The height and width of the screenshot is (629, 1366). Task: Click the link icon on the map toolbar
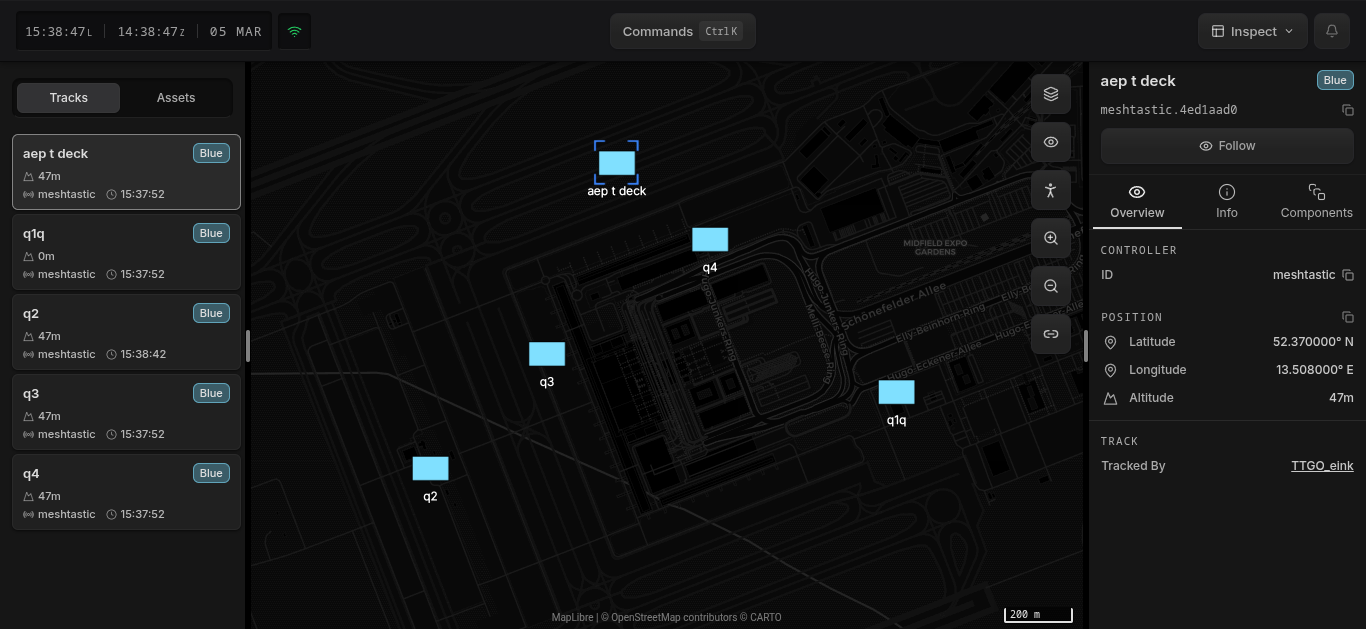[x=1050, y=334]
